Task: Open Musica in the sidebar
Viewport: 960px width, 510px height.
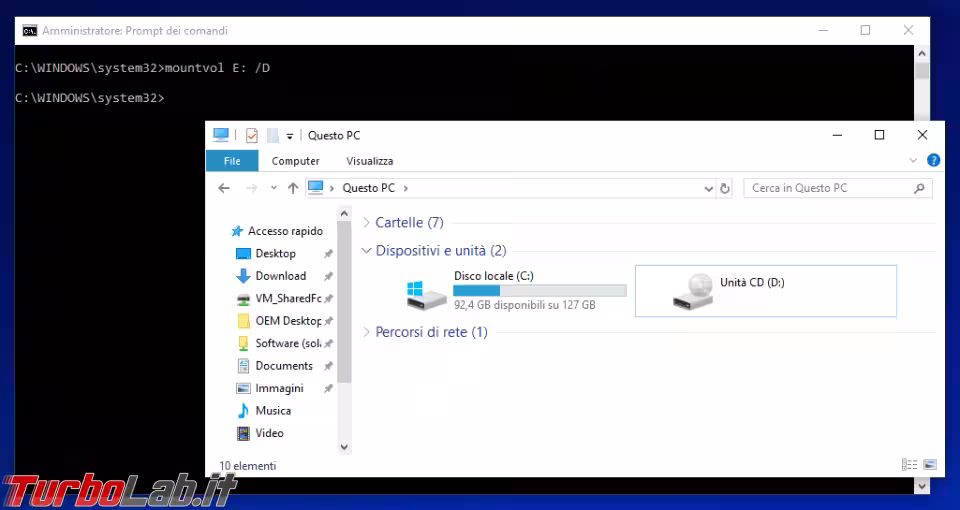Action: 273,411
